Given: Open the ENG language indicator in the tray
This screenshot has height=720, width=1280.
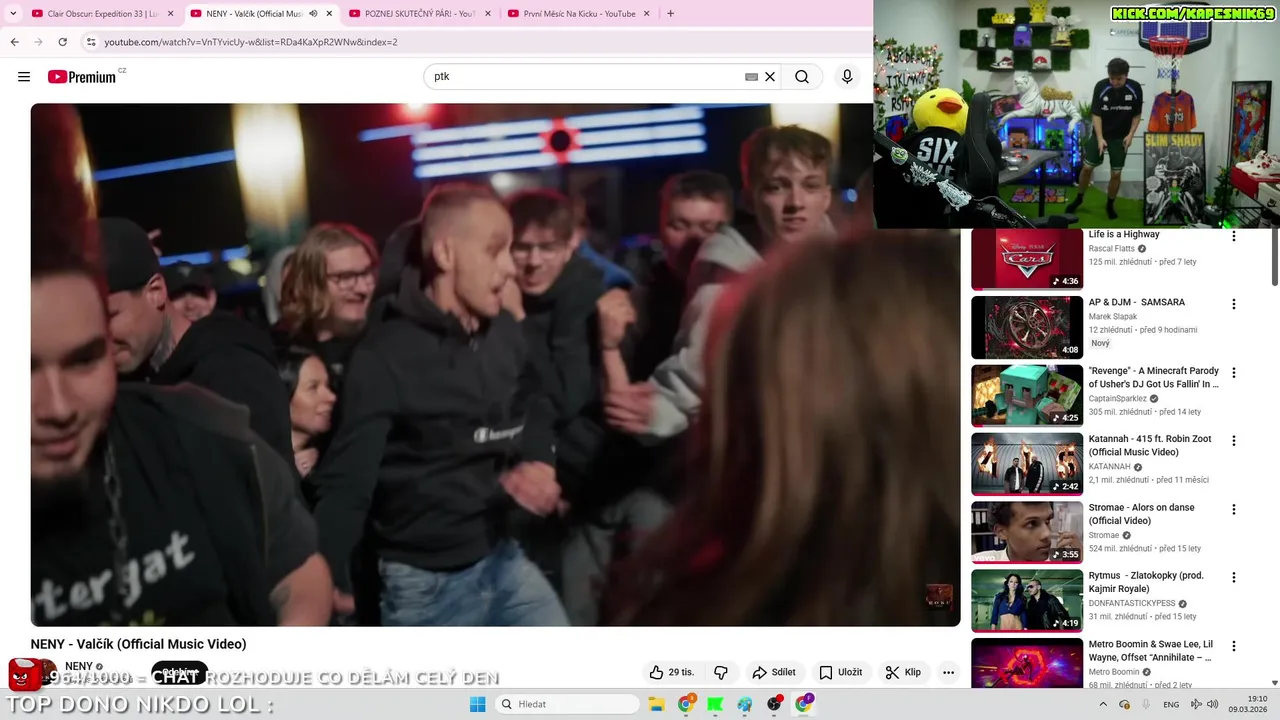Looking at the screenshot, I should [1171, 704].
